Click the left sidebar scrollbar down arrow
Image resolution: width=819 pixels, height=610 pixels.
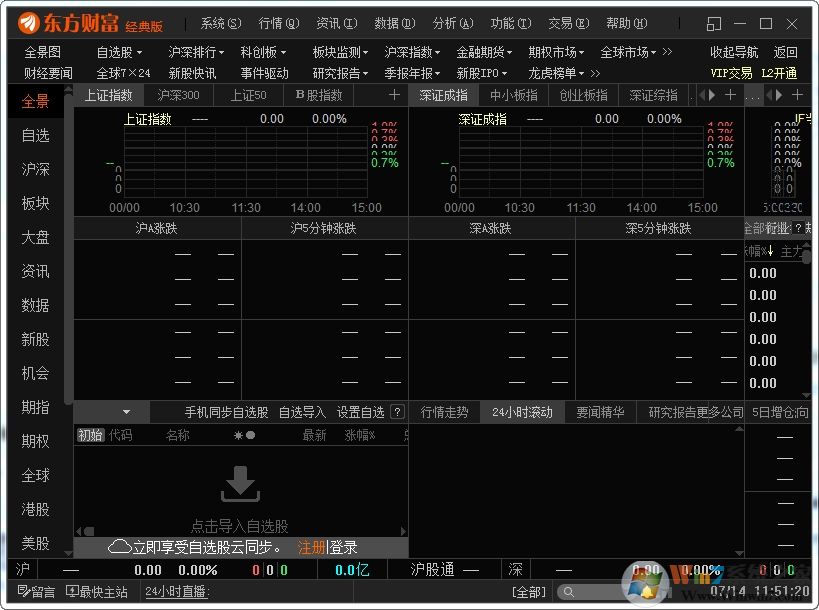point(66,553)
